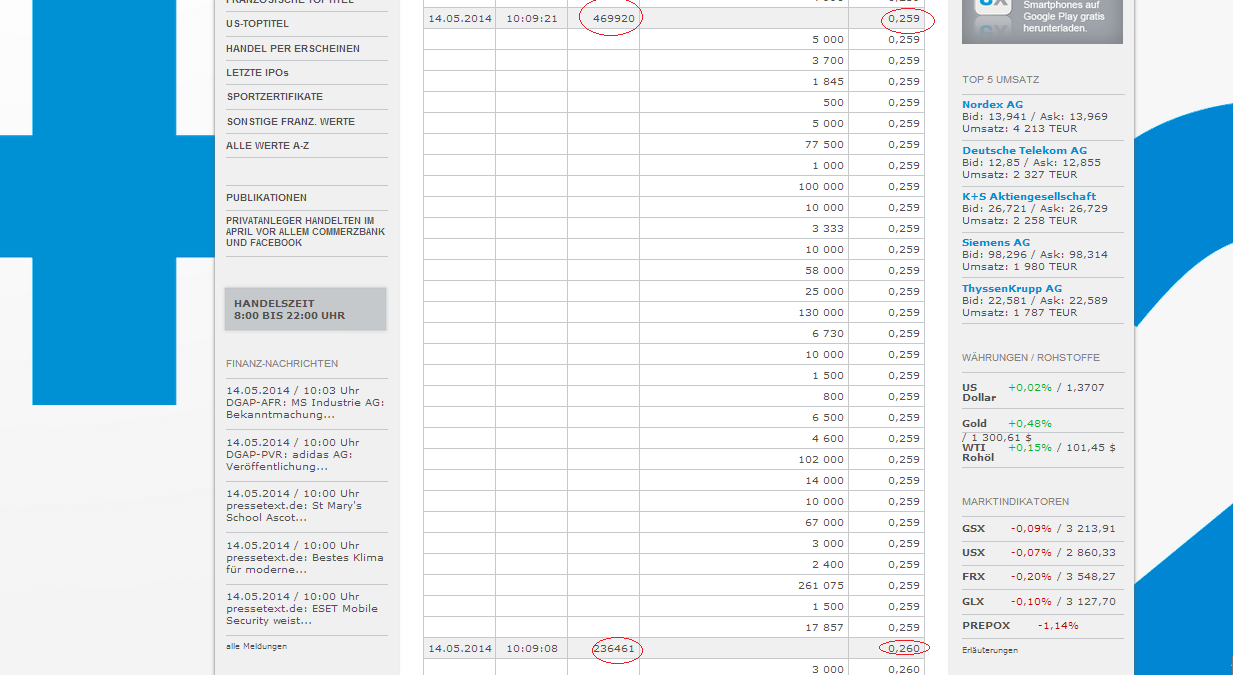Viewport: 1233px width, 675px height.
Task: Click the cumulative volume 469920 cell
Action: pos(604,18)
